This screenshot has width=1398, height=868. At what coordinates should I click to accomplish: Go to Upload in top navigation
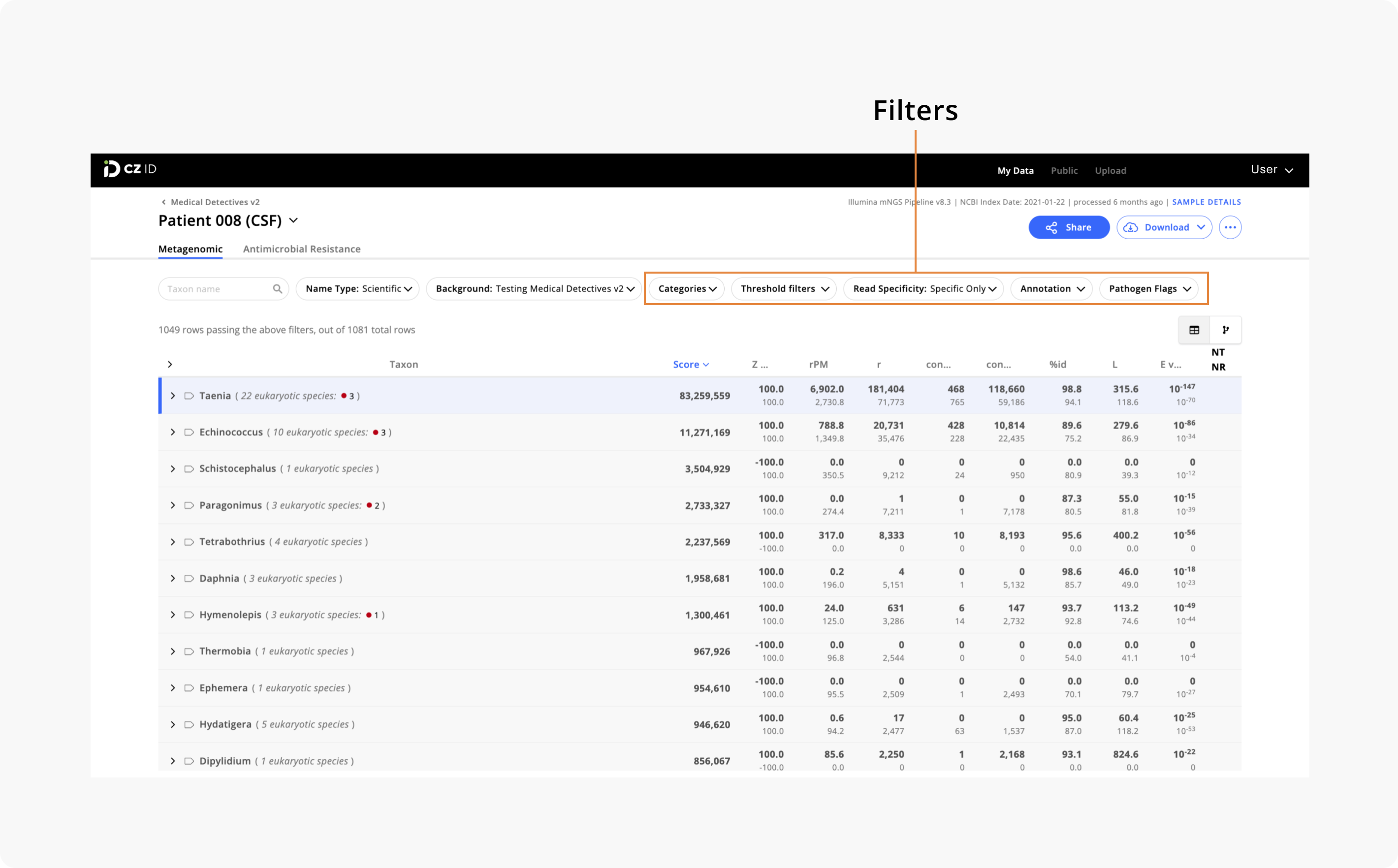tap(1111, 170)
